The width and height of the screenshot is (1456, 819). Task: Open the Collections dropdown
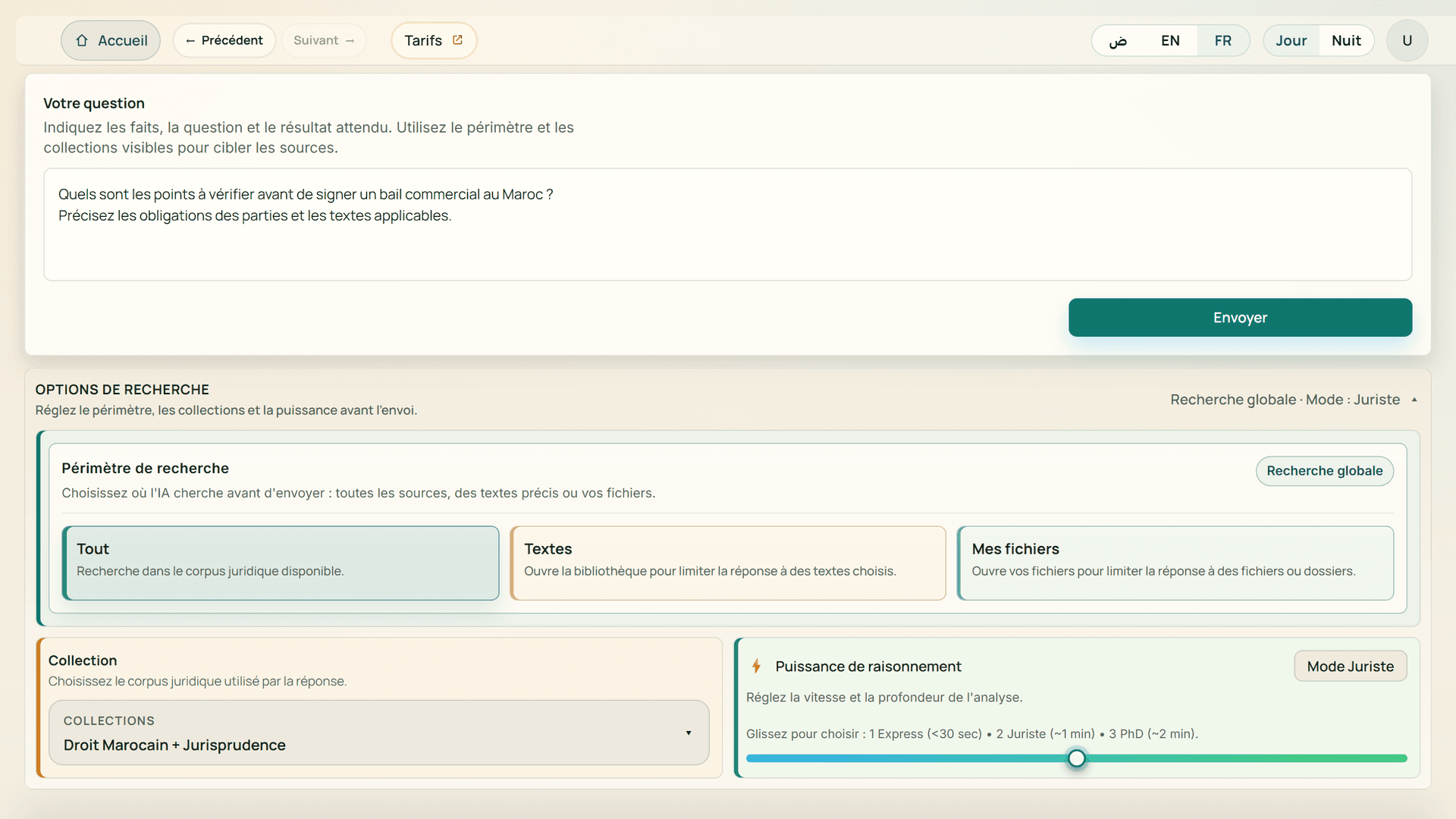(379, 733)
